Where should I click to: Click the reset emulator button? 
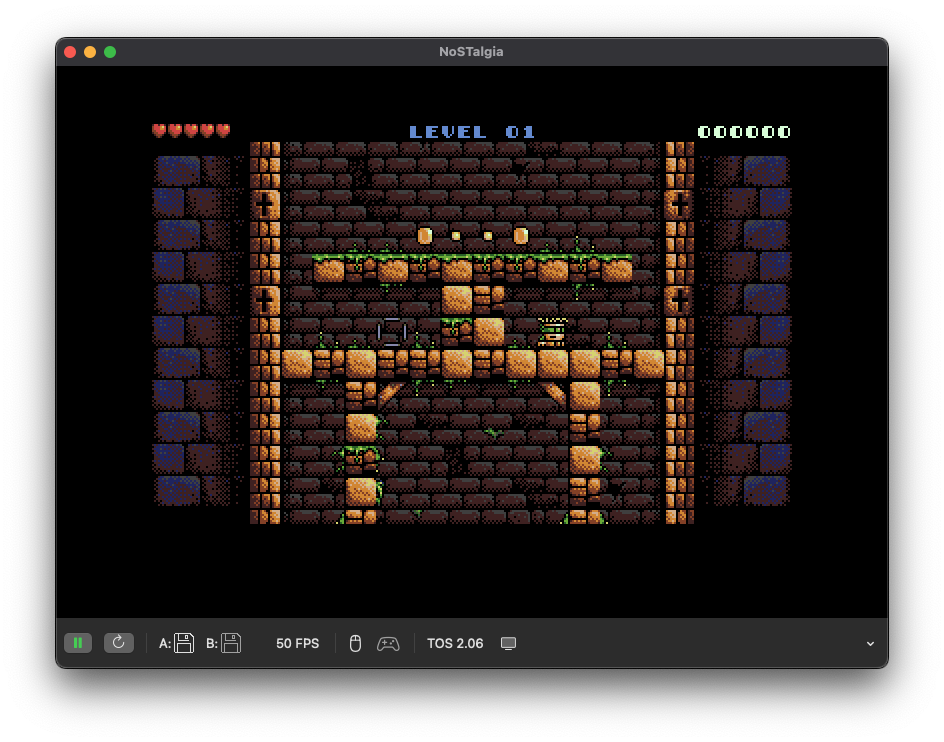click(118, 643)
